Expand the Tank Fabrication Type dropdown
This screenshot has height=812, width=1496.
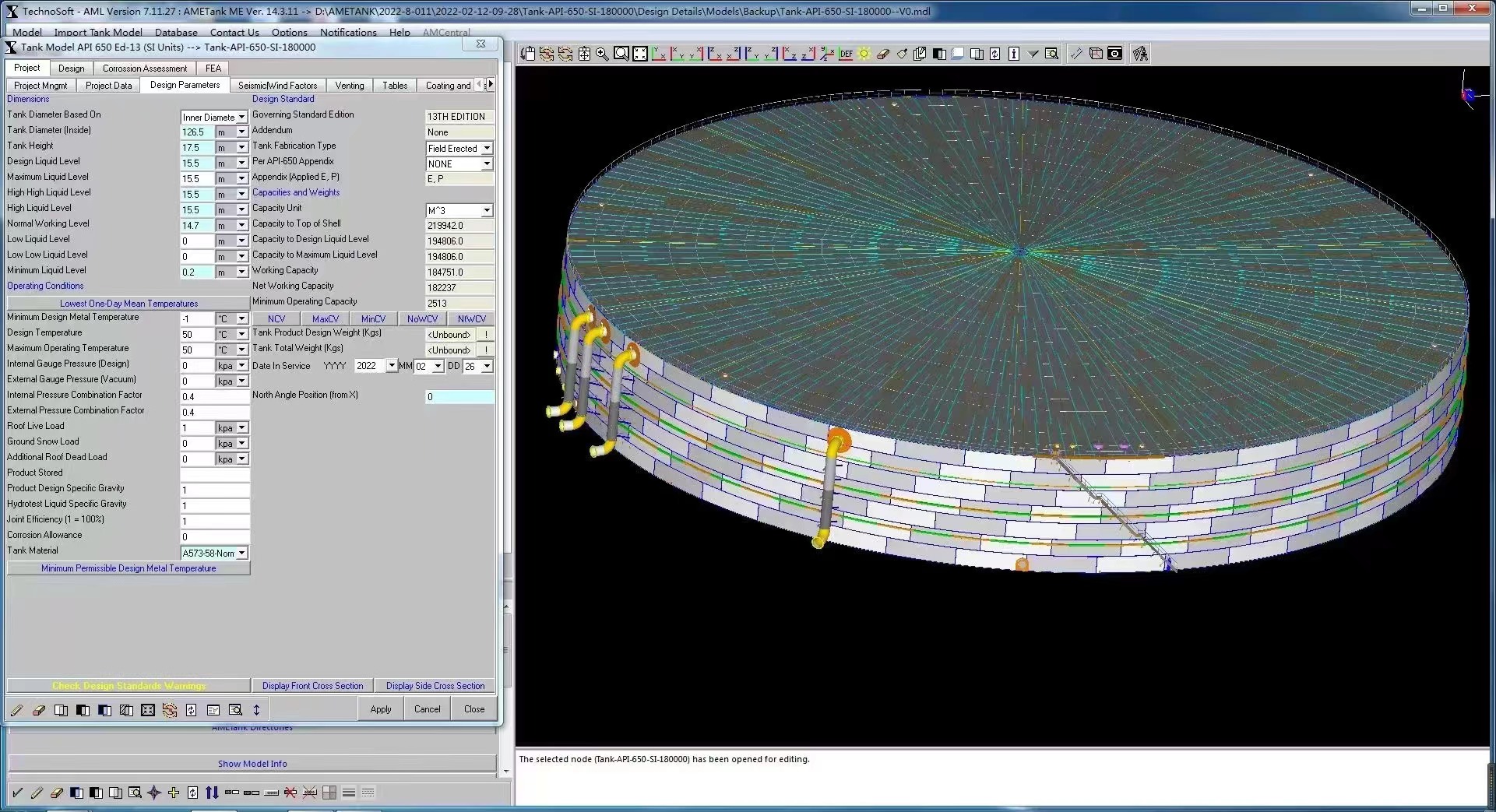coord(487,148)
